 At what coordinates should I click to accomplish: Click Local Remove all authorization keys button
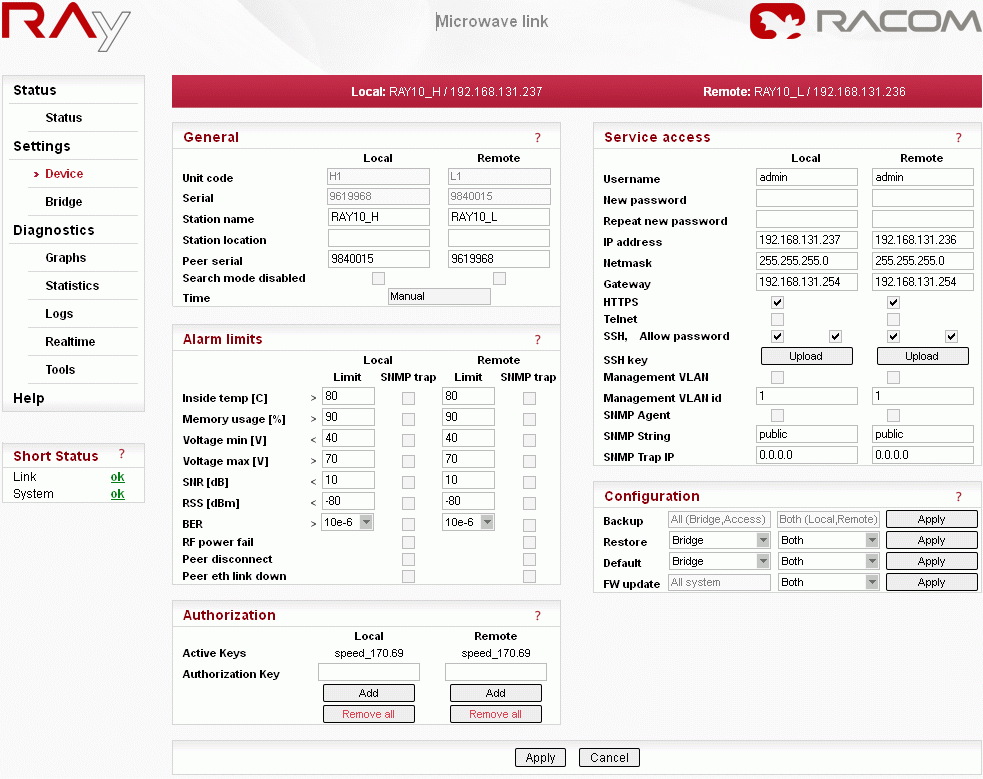tap(368, 714)
